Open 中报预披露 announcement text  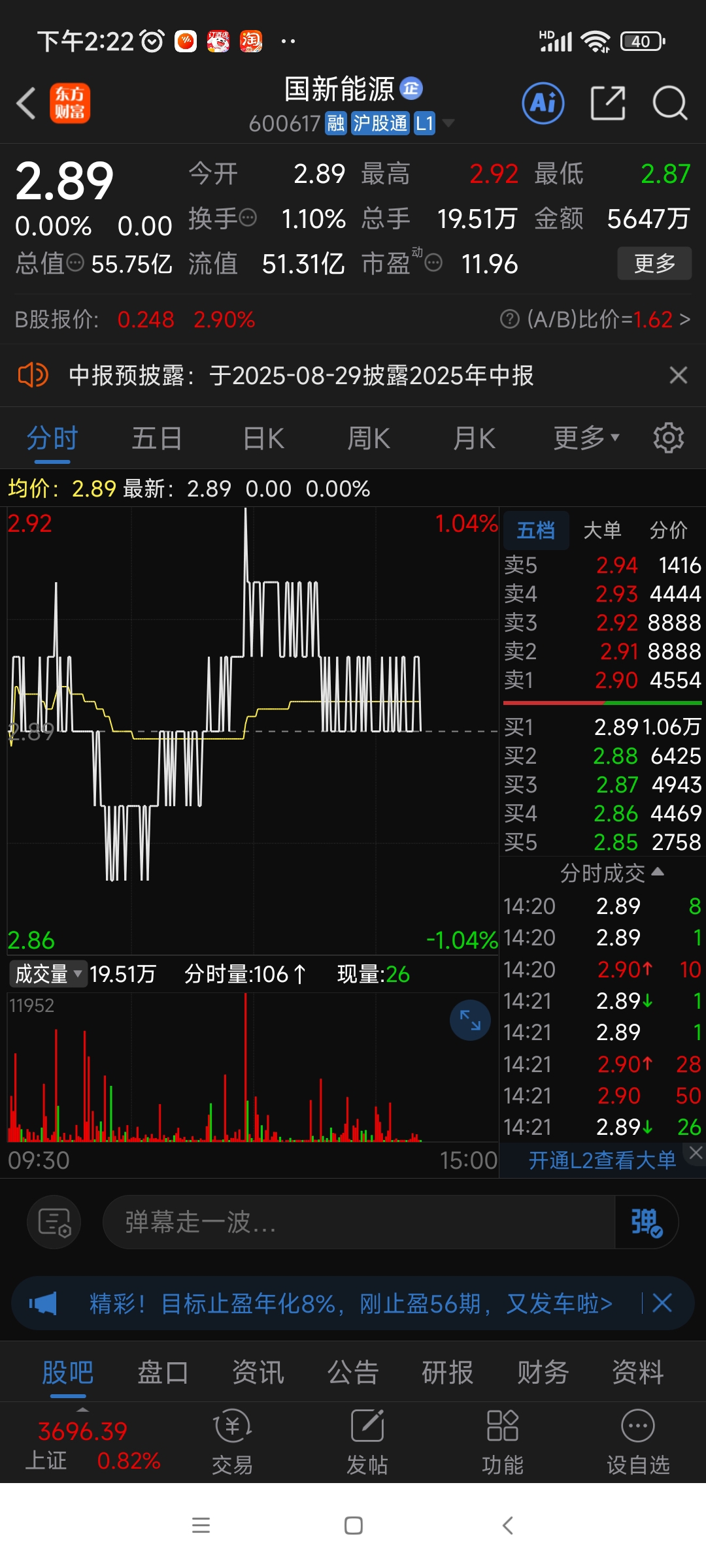[301, 376]
